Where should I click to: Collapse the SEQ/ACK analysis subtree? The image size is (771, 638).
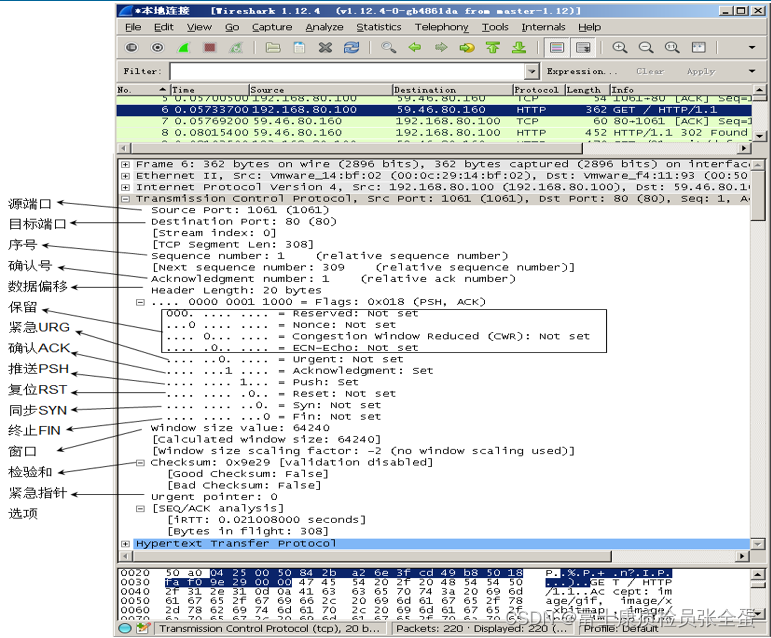pos(140,508)
